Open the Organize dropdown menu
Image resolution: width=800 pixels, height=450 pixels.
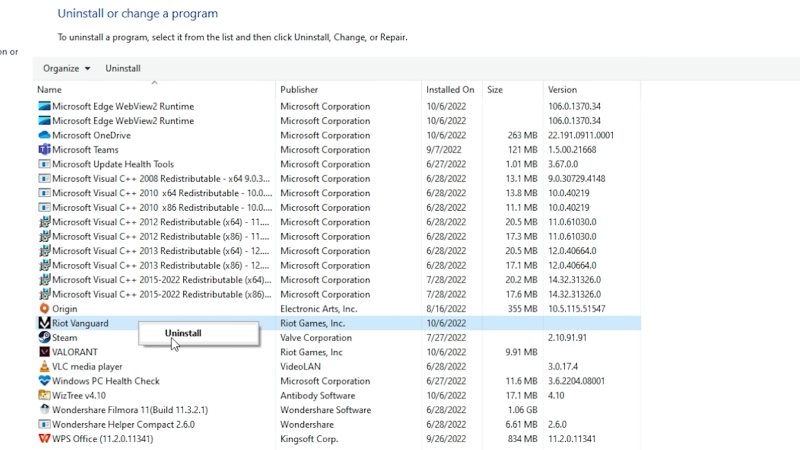click(66, 68)
